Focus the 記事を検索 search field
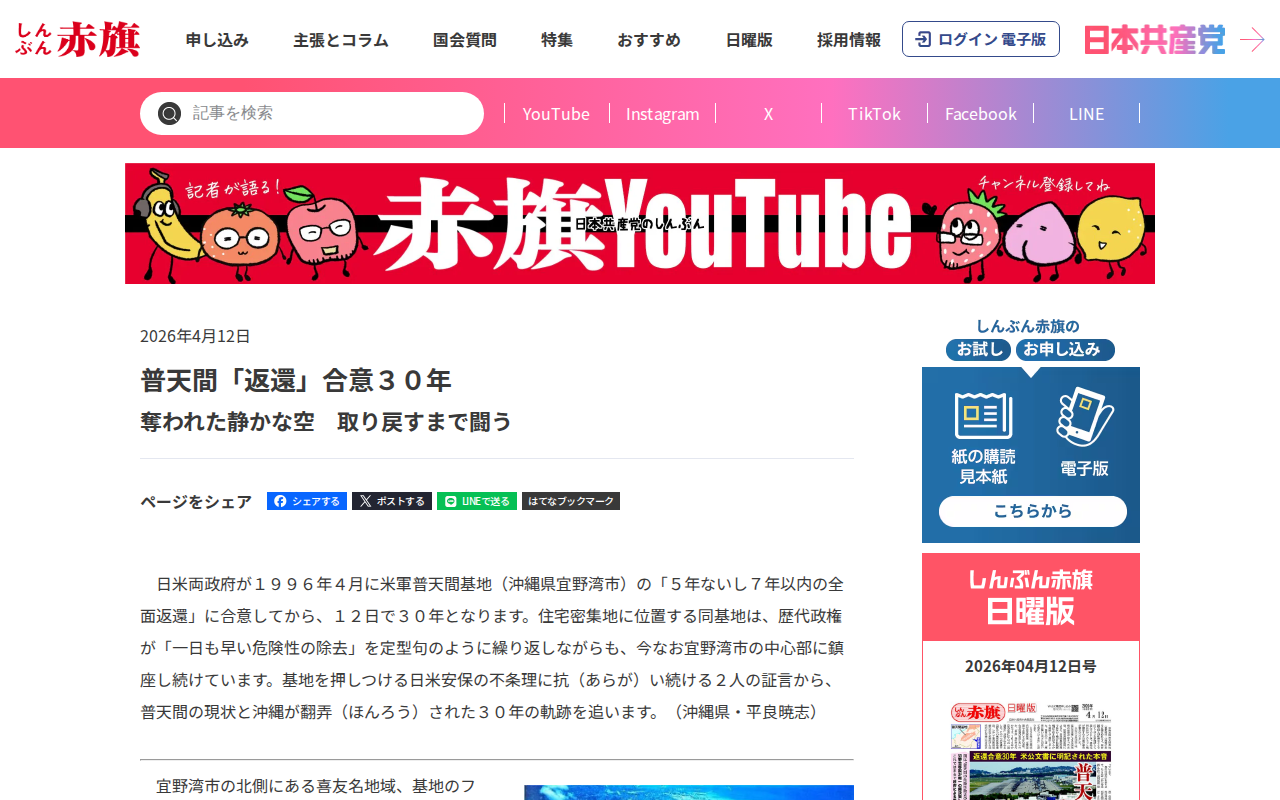 [x=312, y=113]
